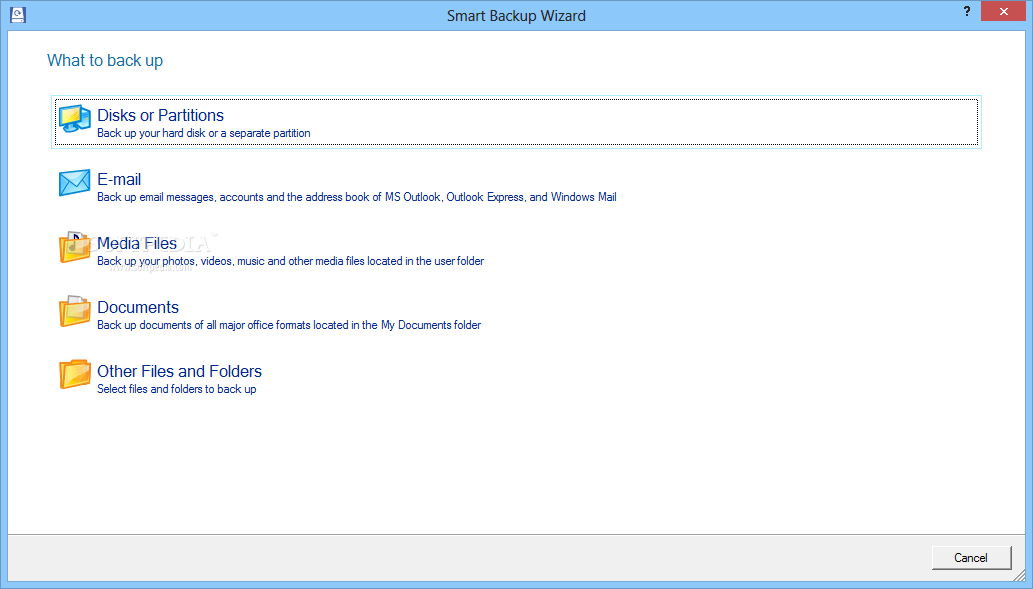Click the description about photos, videos, music
This screenshot has height=589, width=1033.
pyautogui.click(x=291, y=261)
